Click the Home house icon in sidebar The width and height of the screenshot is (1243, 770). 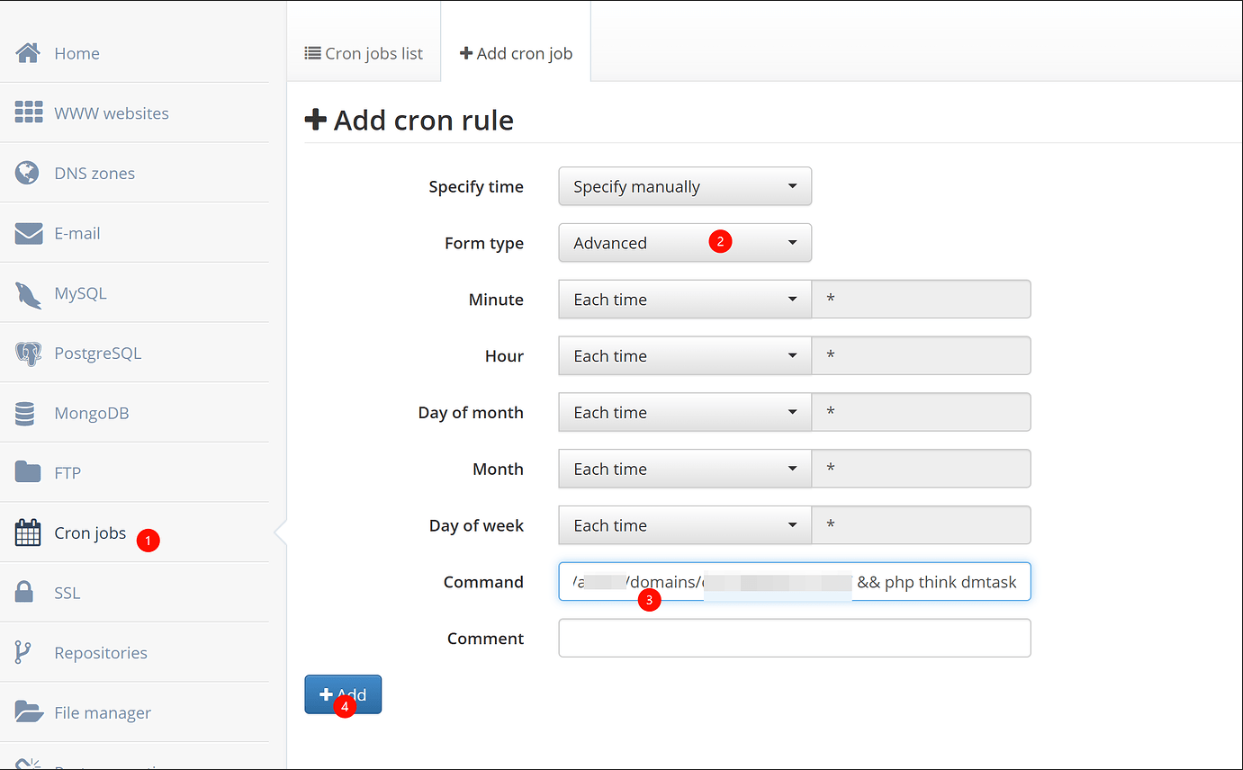coord(28,53)
